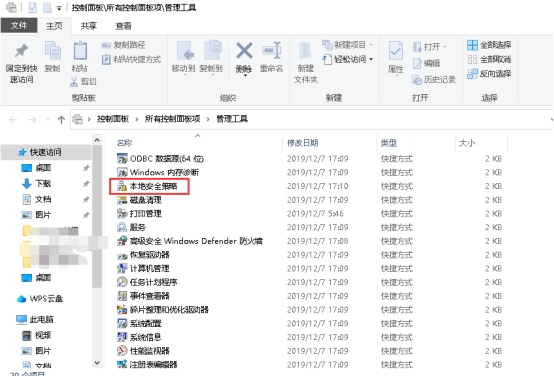Select 服务 shortcut

(x=131, y=227)
